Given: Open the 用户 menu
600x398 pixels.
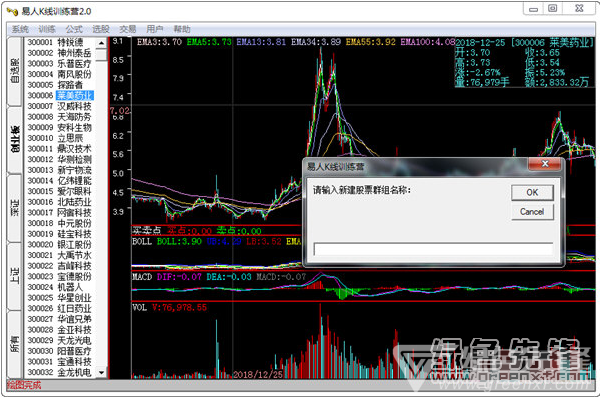Looking at the screenshot, I should pyautogui.click(x=155, y=29).
